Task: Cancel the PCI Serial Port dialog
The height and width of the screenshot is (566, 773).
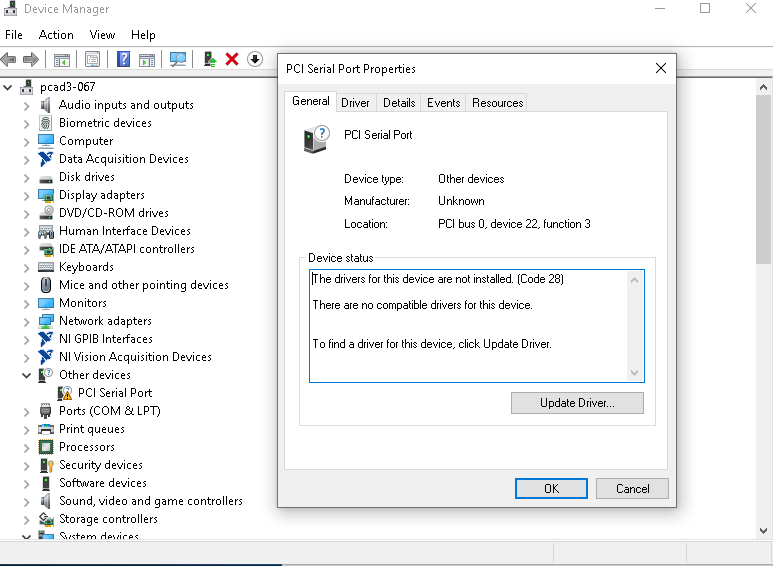Action: [632, 489]
